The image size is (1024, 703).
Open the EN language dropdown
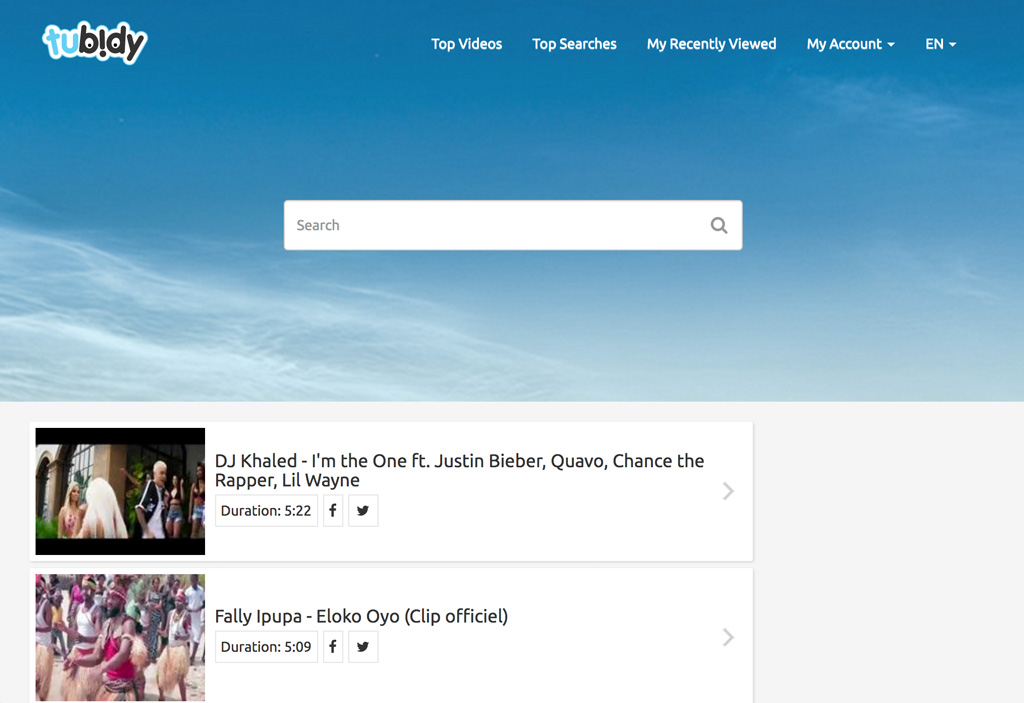tap(940, 44)
